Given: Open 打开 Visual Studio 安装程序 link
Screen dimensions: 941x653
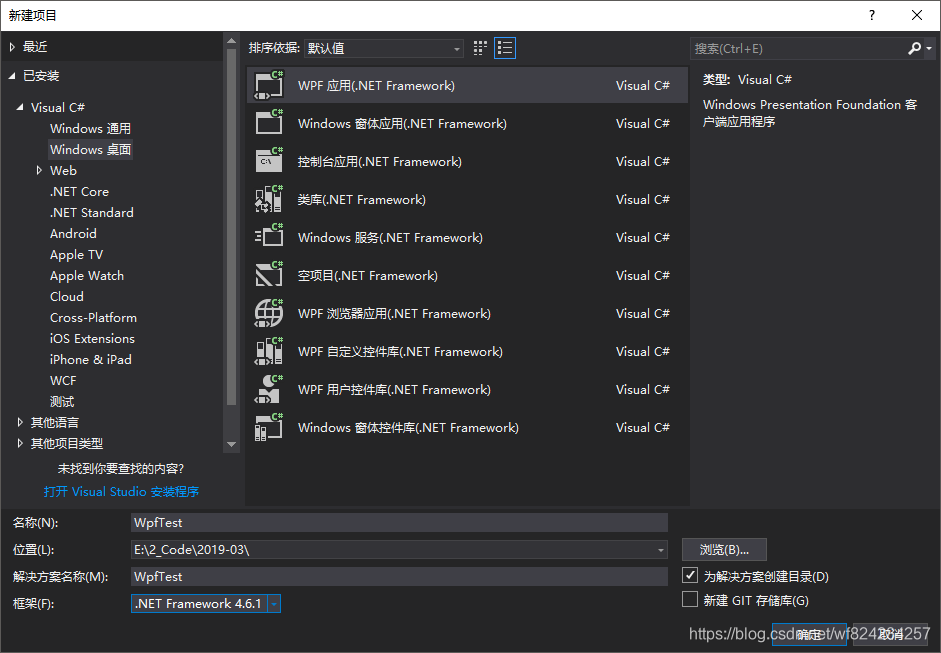Looking at the screenshot, I should tap(121, 492).
